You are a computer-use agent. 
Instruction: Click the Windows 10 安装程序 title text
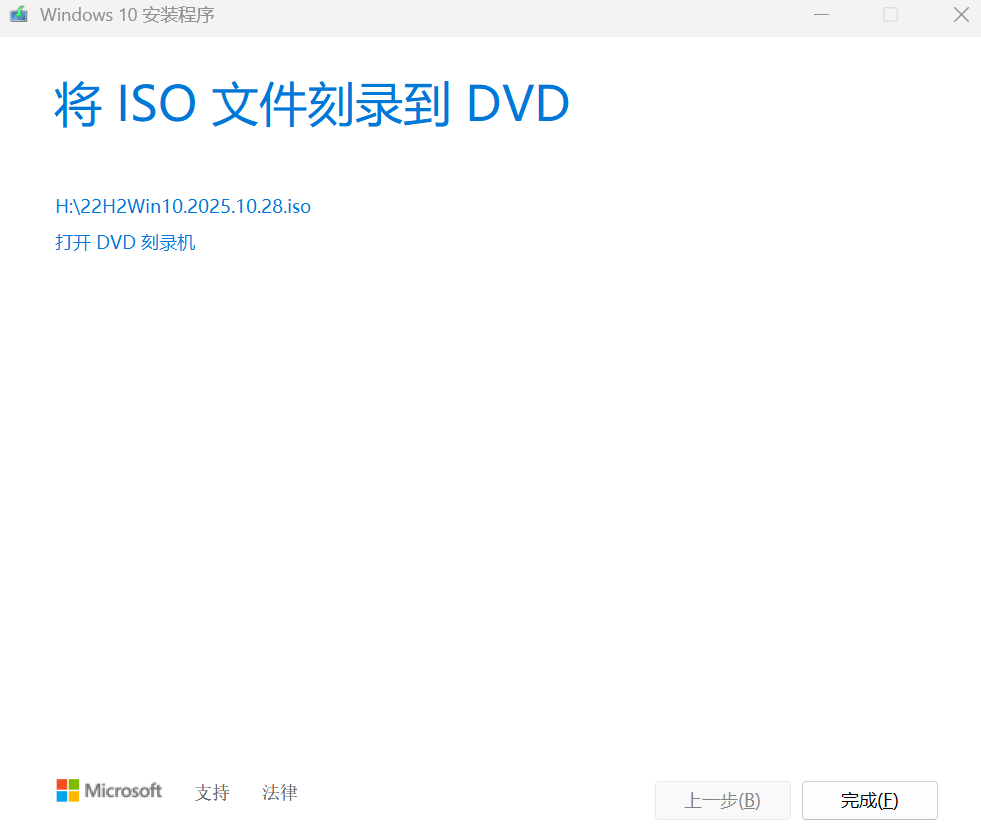click(x=127, y=14)
